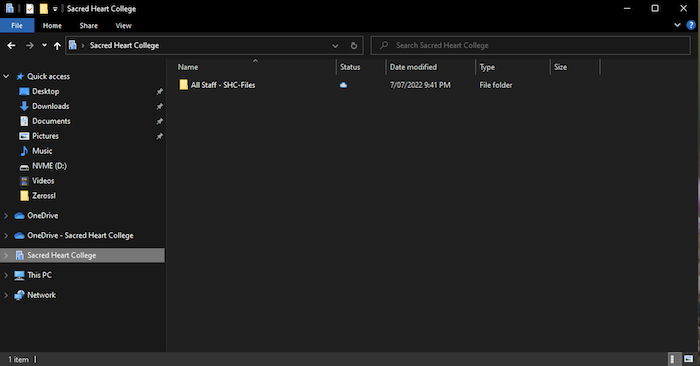Open the recent locations dropdown arrow
The height and width of the screenshot is (366, 700).
(x=44, y=45)
